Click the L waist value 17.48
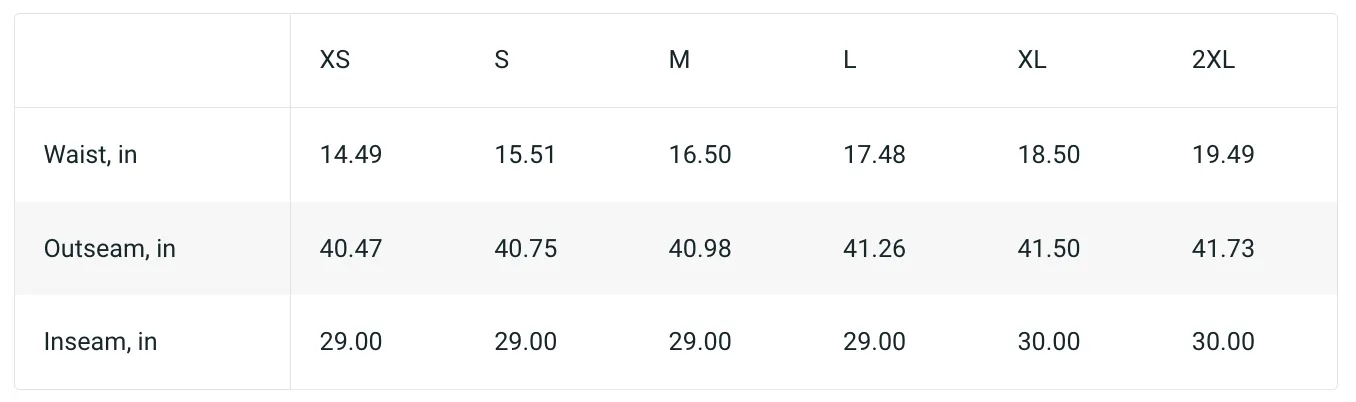Viewport: 1356px width, 402px height. 874,155
